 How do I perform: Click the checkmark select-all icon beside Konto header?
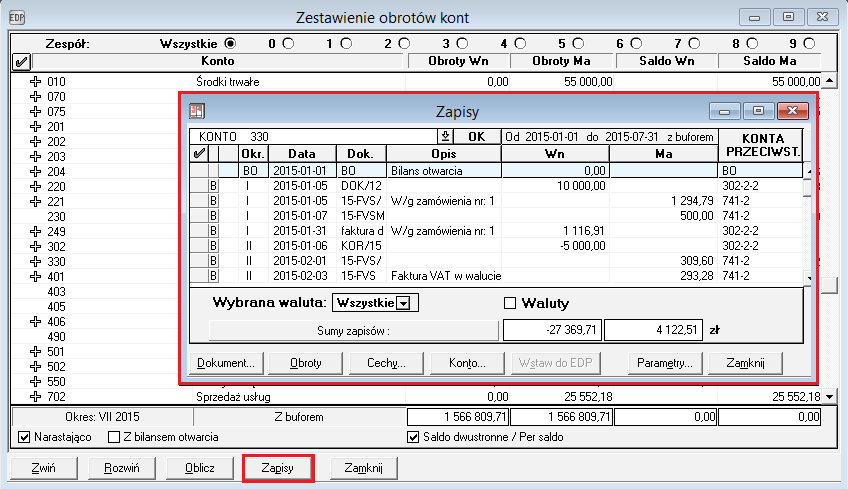pos(21,62)
